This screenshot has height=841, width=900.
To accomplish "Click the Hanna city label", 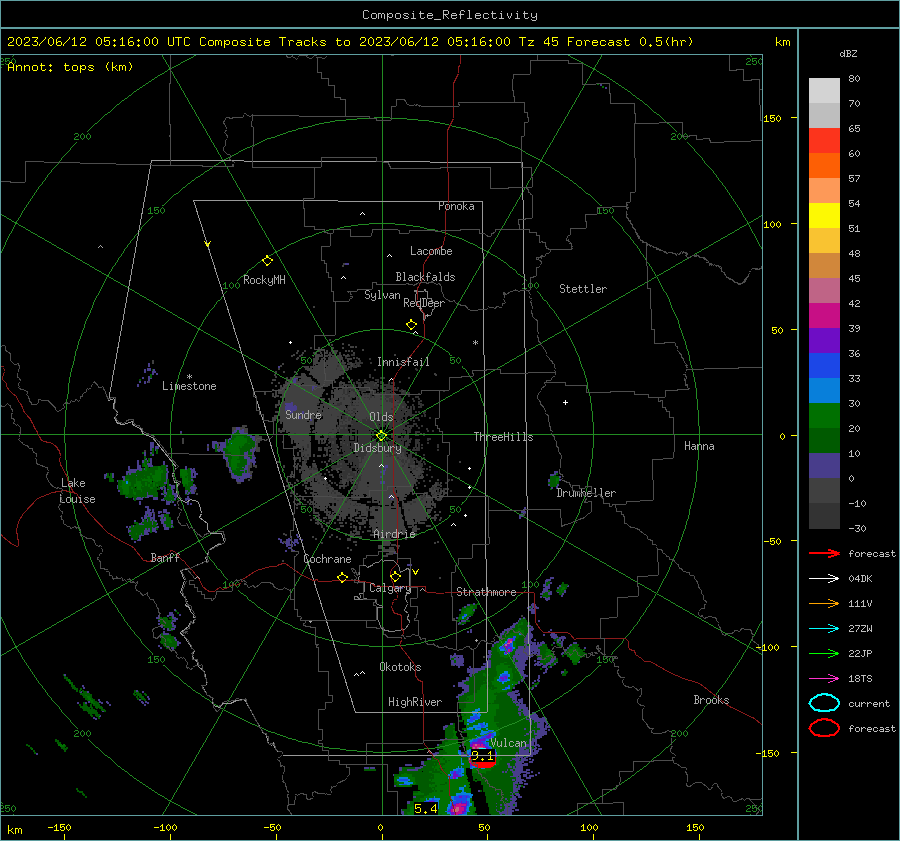I will coord(699,446).
